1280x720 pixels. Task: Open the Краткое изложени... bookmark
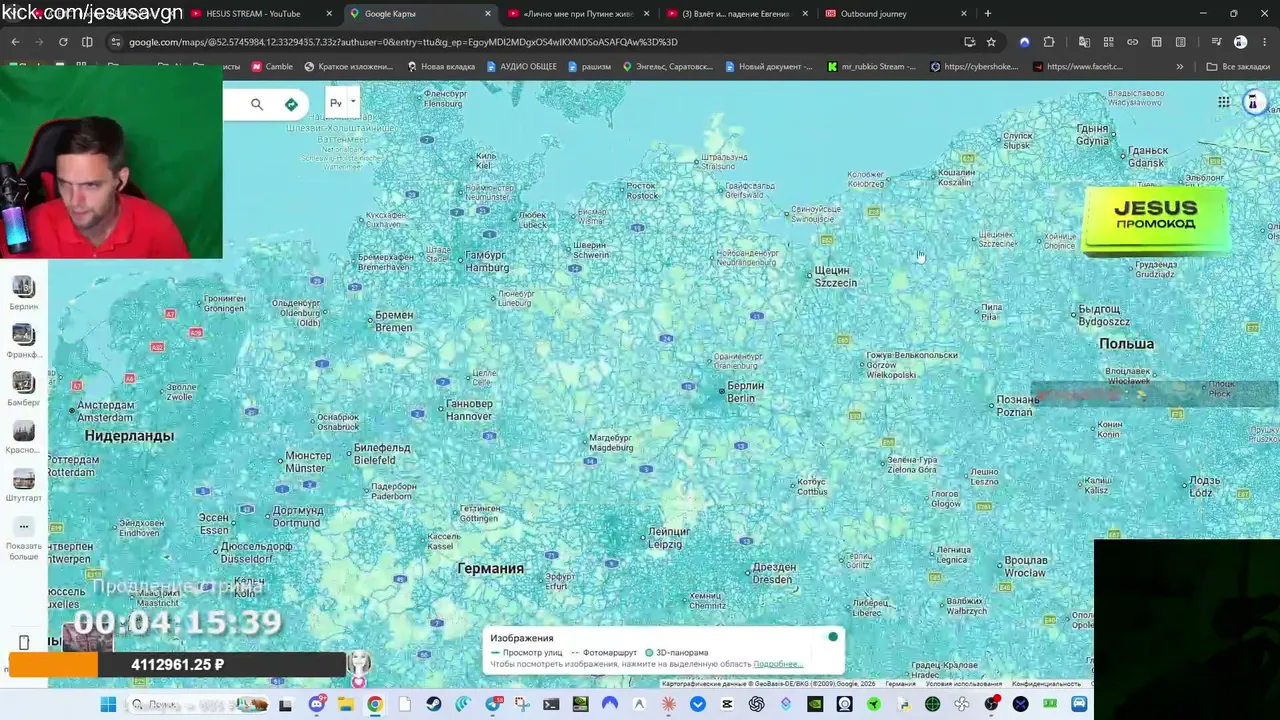tap(348, 67)
